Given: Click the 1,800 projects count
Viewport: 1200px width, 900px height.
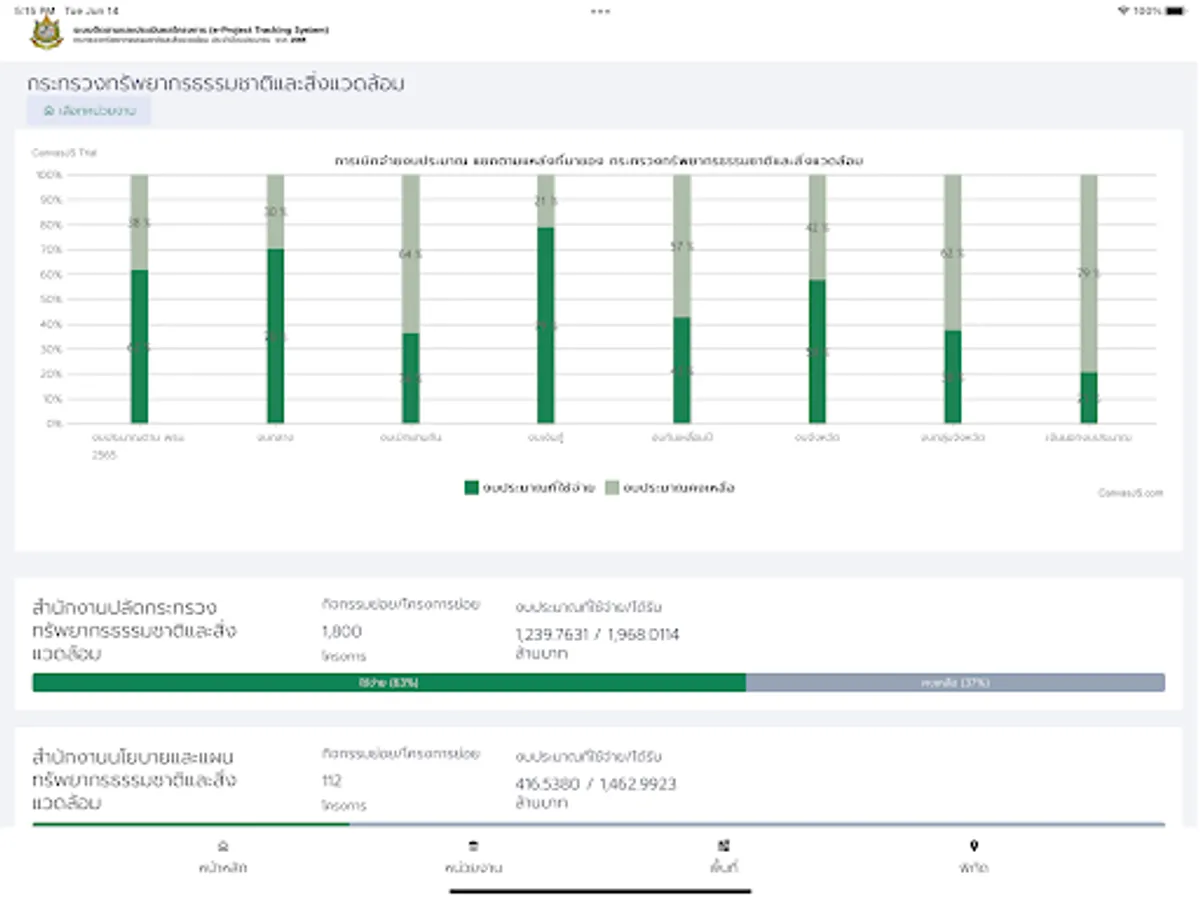Looking at the screenshot, I should coord(341,631).
